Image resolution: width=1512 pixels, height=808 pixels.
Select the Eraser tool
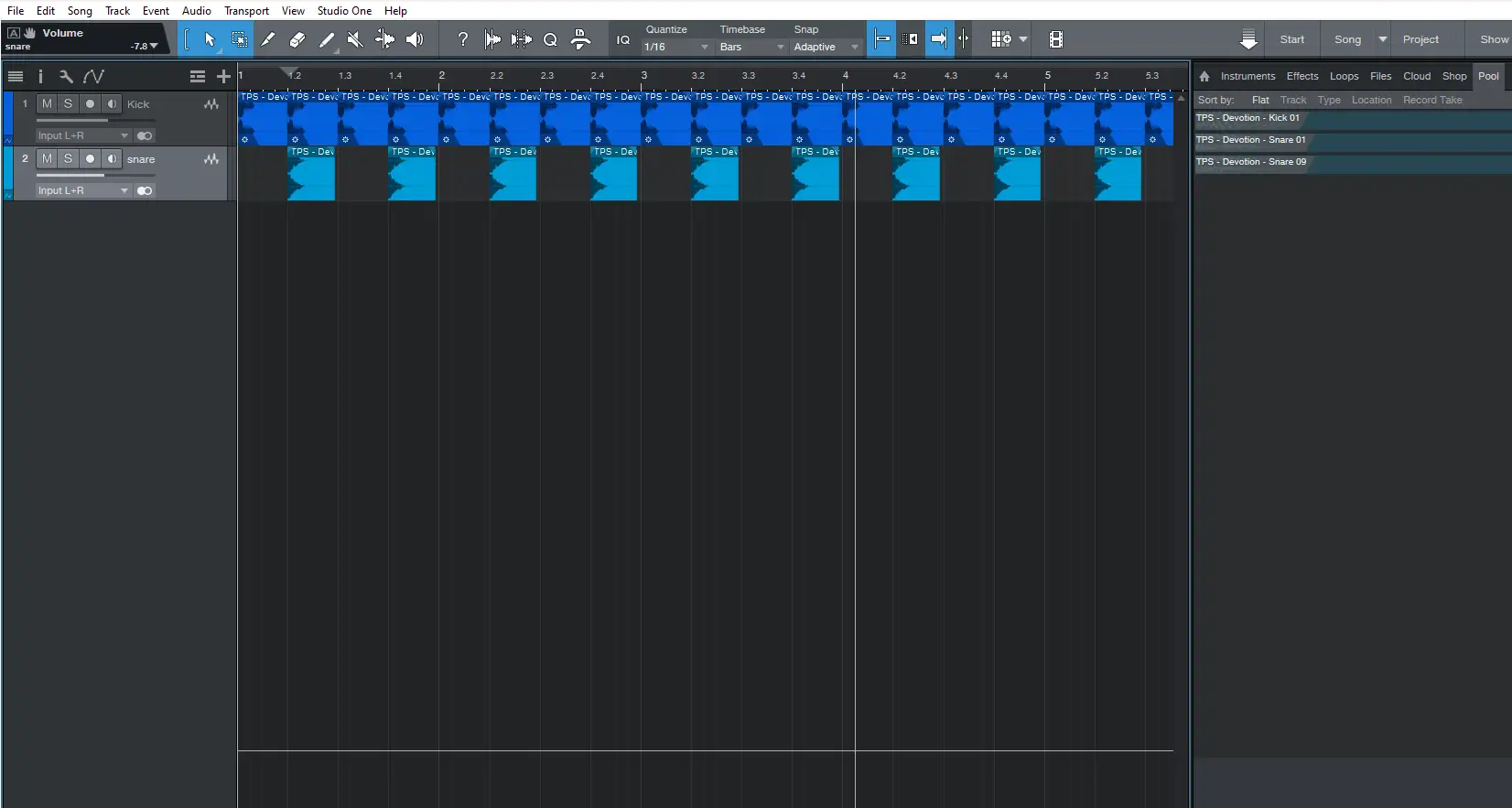click(297, 39)
